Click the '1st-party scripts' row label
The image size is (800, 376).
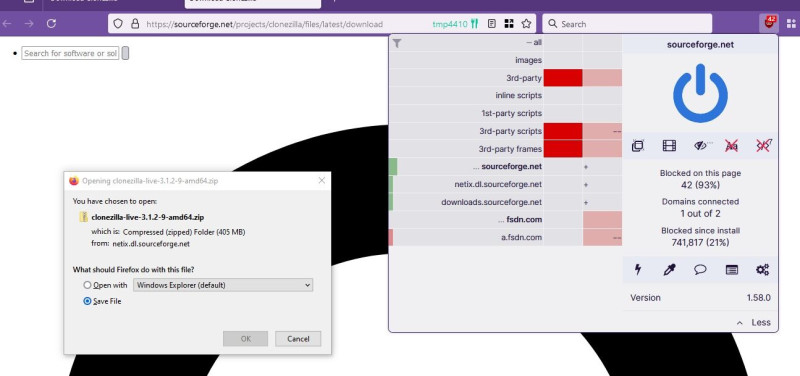point(511,113)
